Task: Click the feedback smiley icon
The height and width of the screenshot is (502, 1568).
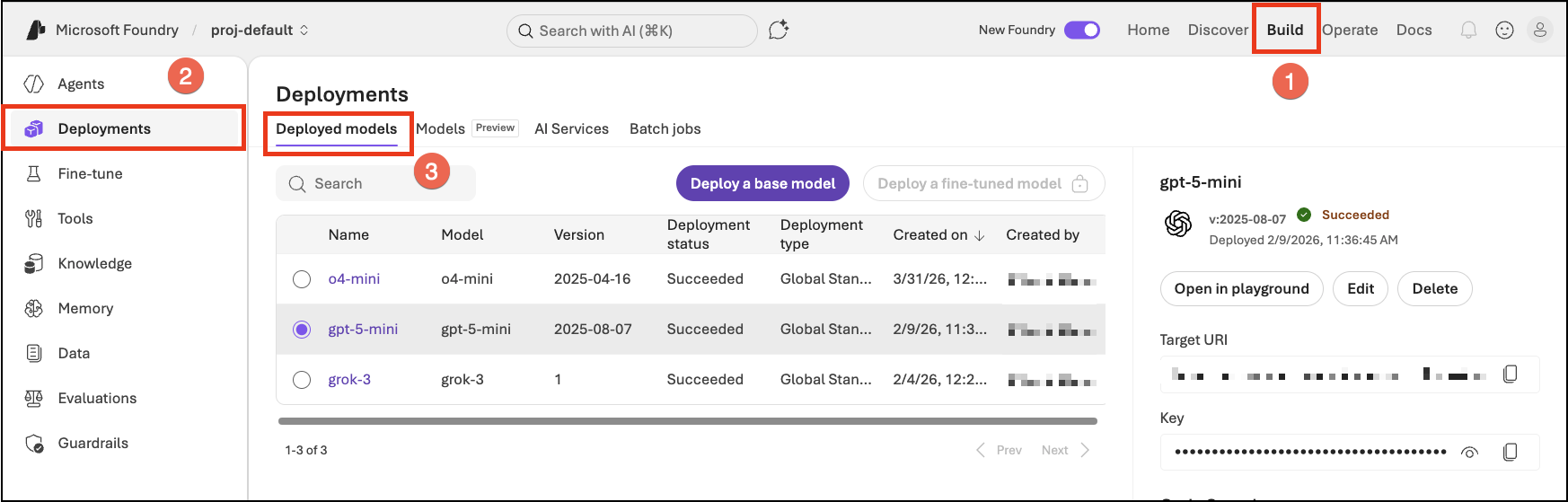Action: pos(1504,30)
